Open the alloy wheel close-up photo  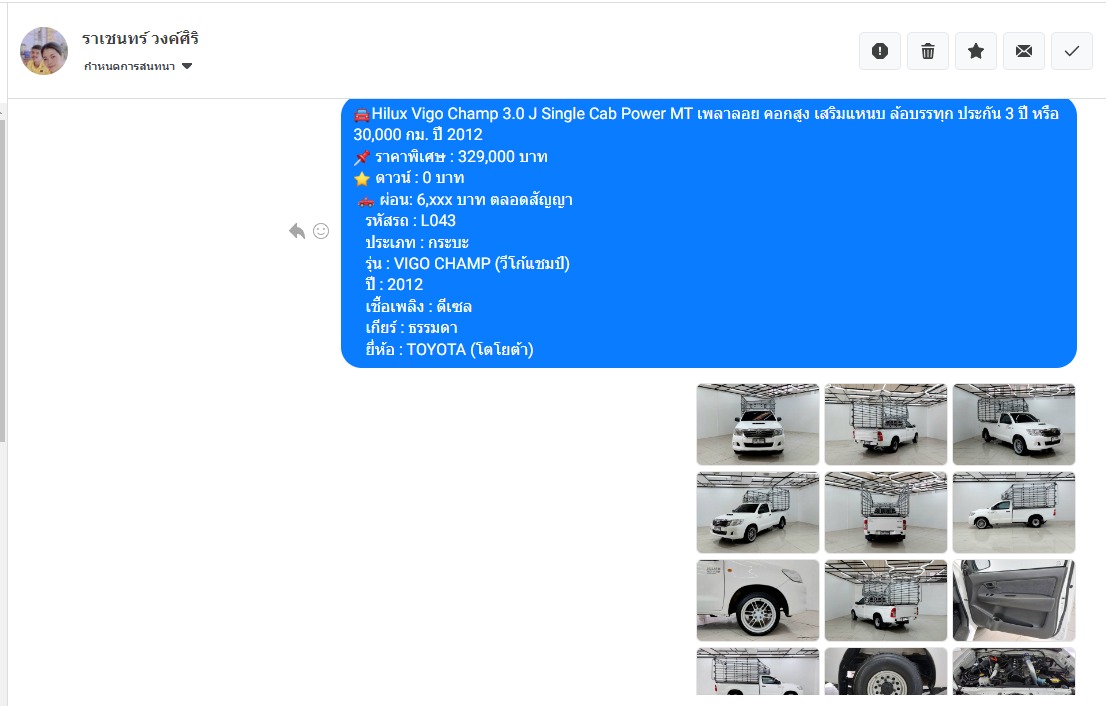tap(758, 601)
